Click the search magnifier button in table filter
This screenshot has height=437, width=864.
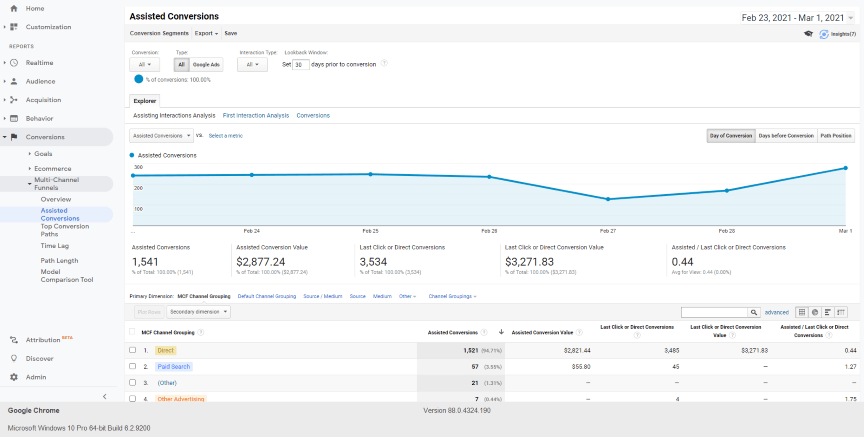point(754,312)
